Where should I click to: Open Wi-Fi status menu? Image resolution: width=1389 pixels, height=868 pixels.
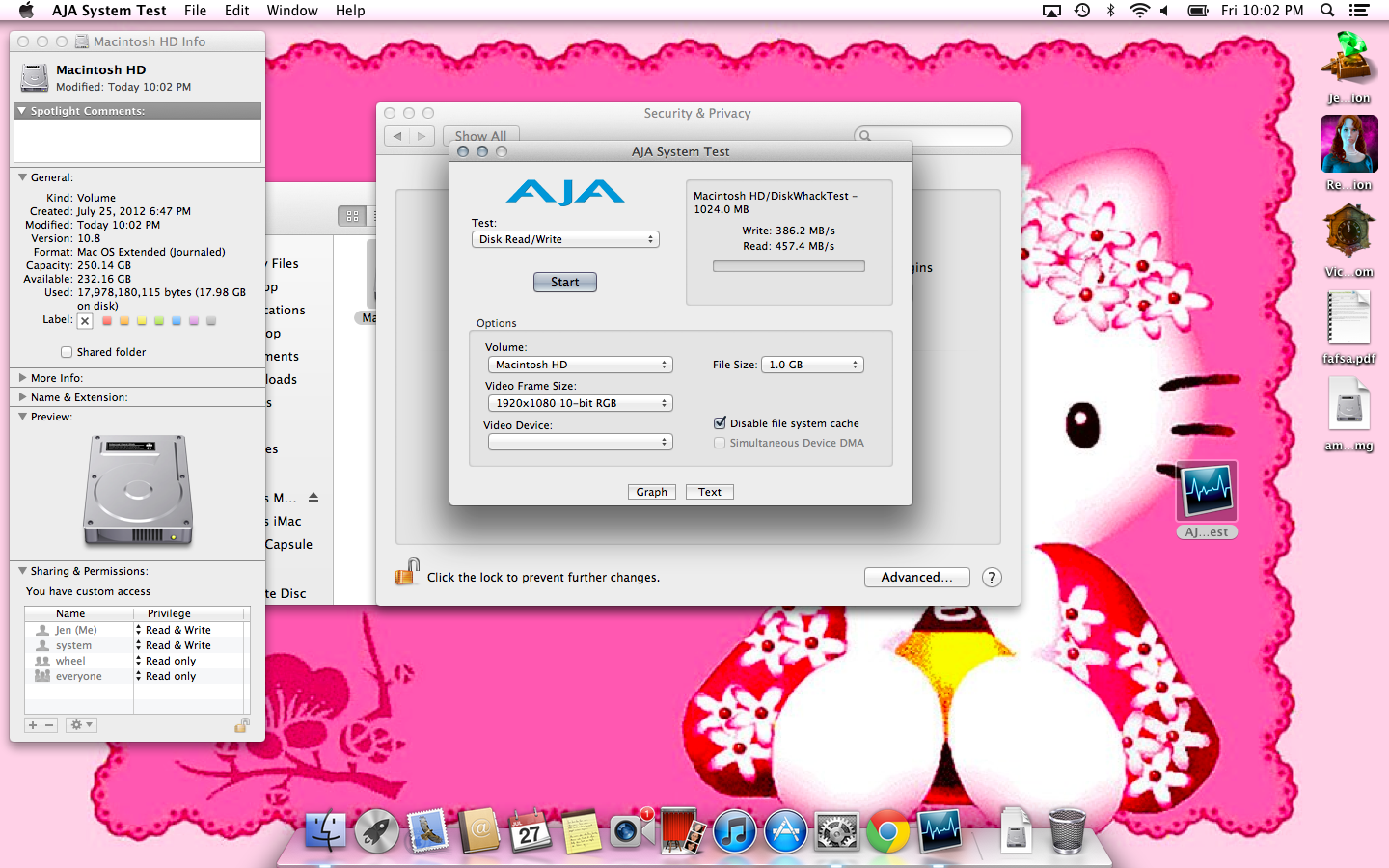(x=1139, y=11)
